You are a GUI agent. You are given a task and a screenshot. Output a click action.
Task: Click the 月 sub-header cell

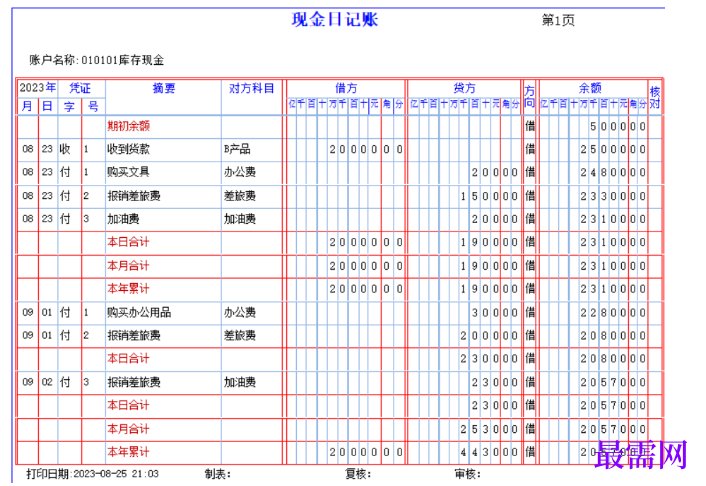pos(27,107)
